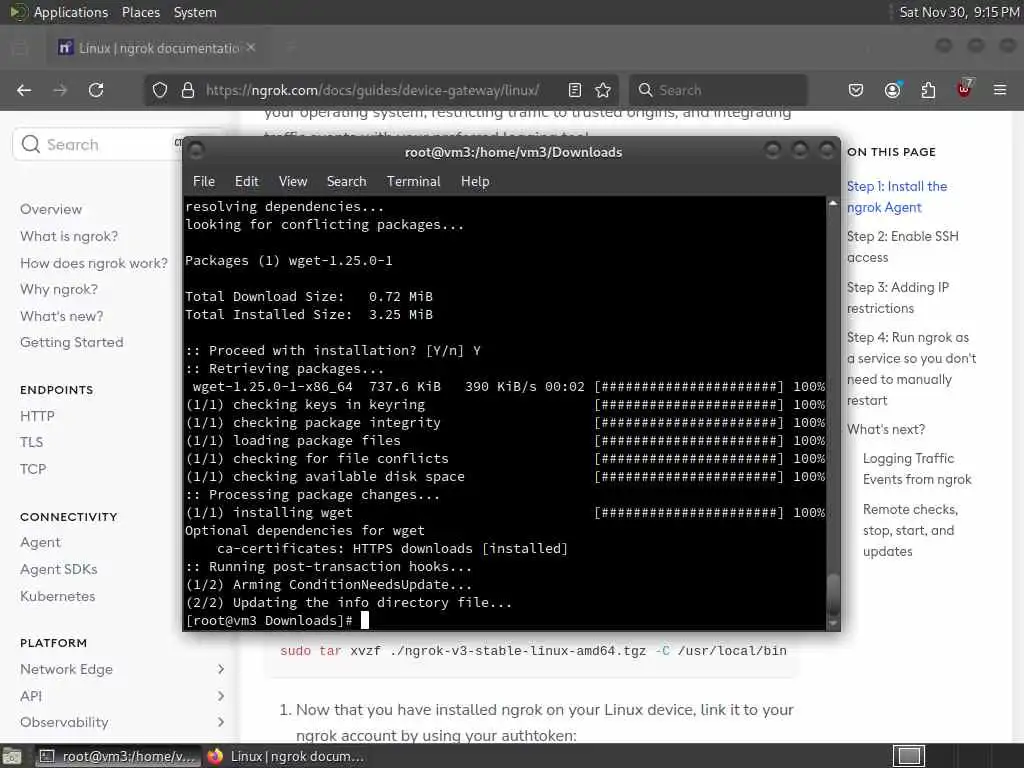
Task: Expand the API sidebar section
Action: [x=122, y=696]
